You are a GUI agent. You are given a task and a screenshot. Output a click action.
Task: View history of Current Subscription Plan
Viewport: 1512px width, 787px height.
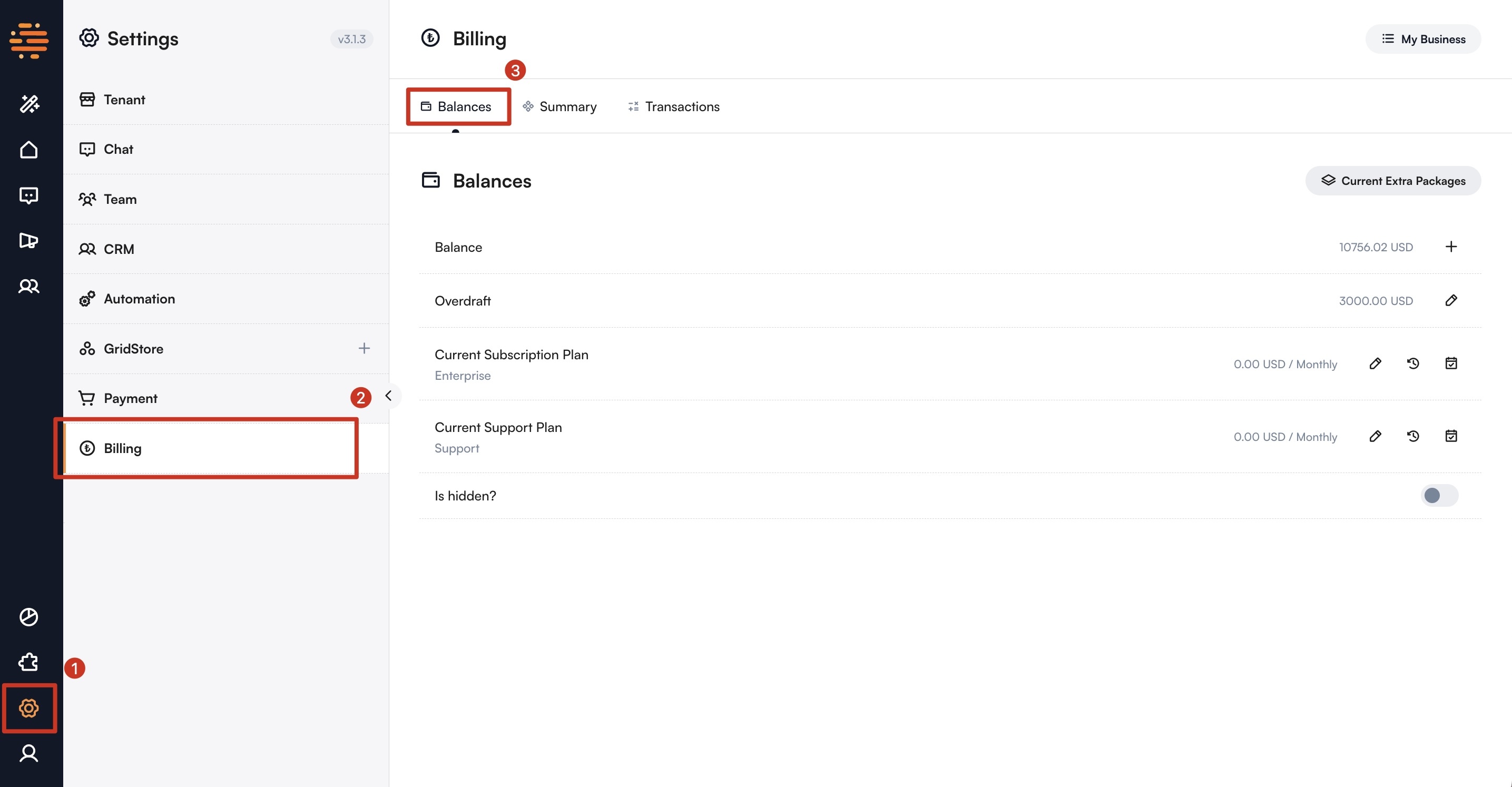coord(1413,363)
